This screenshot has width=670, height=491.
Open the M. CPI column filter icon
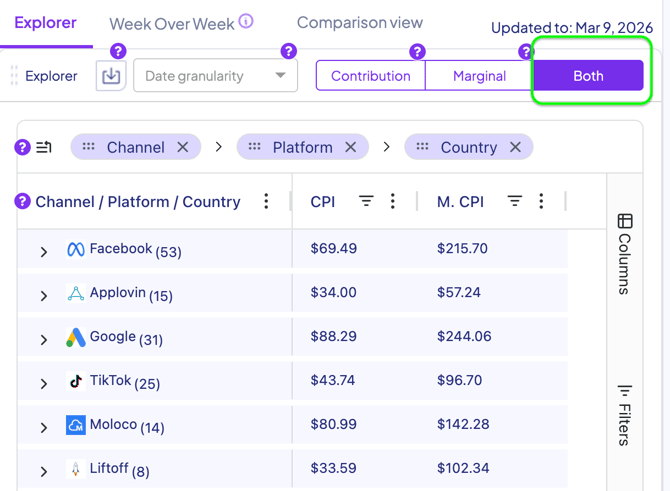[x=514, y=201]
